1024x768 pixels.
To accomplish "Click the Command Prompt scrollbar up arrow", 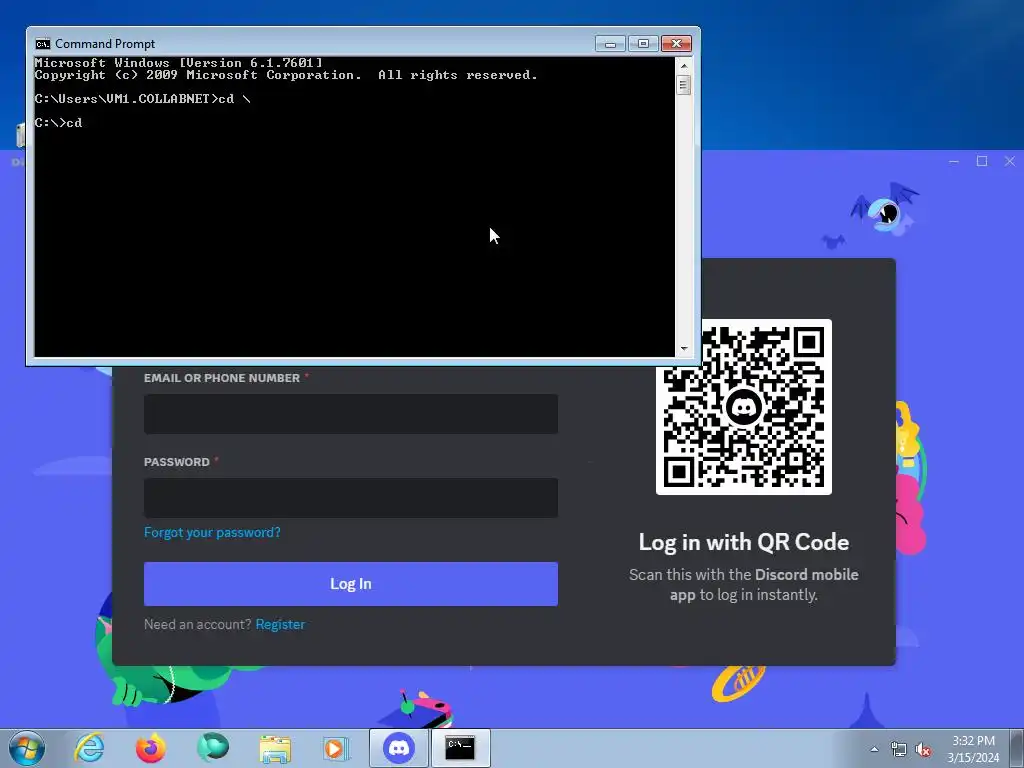I will click(x=684, y=65).
